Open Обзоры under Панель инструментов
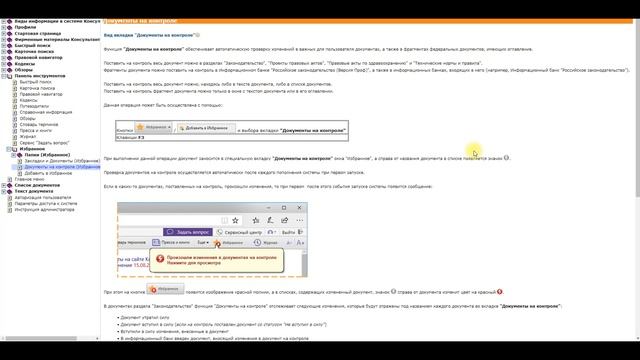 point(27,118)
